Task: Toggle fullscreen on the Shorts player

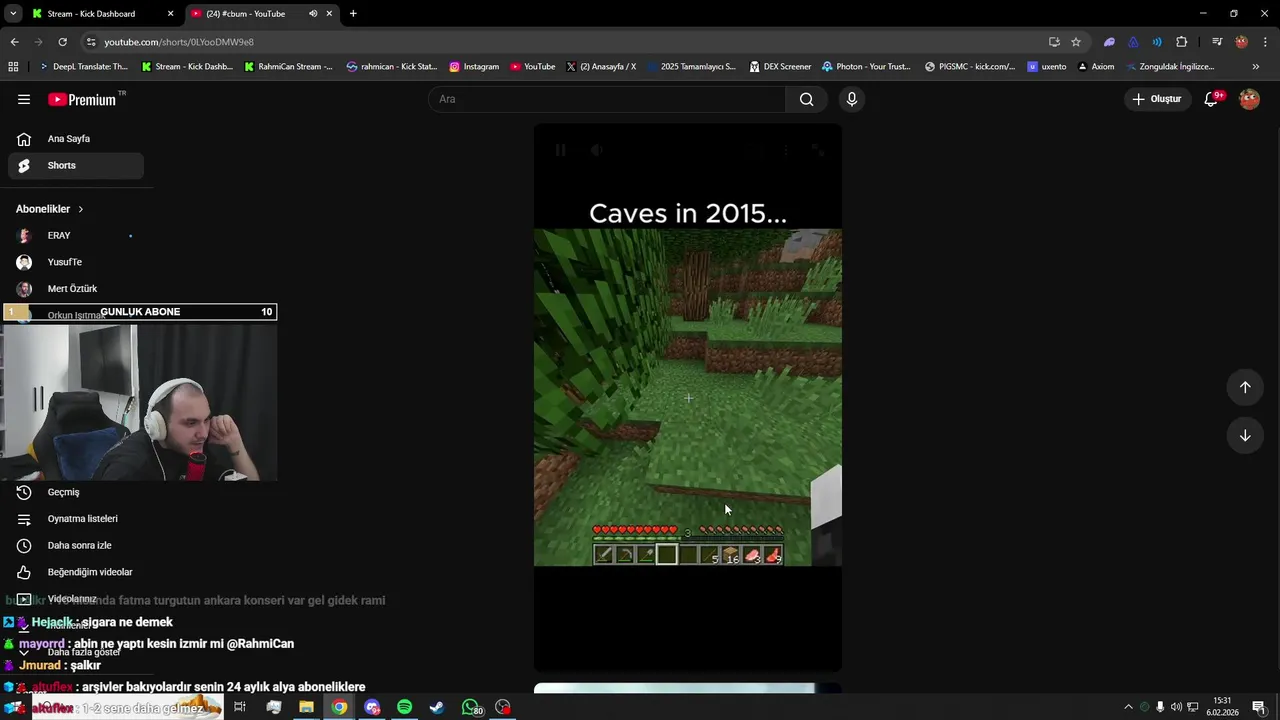Action: coord(817,150)
